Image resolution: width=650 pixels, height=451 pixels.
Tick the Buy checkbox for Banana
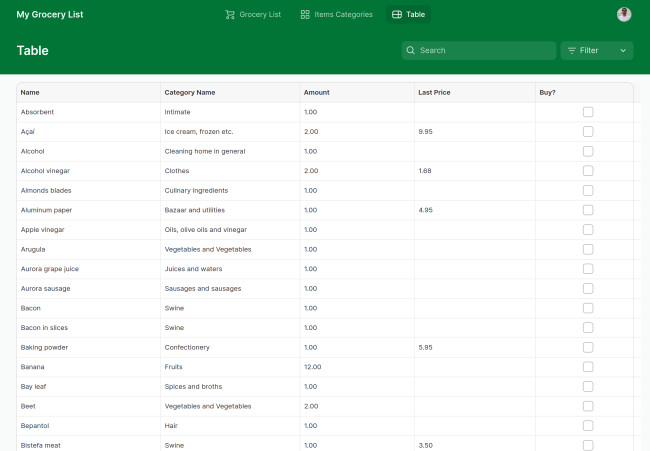click(x=588, y=367)
